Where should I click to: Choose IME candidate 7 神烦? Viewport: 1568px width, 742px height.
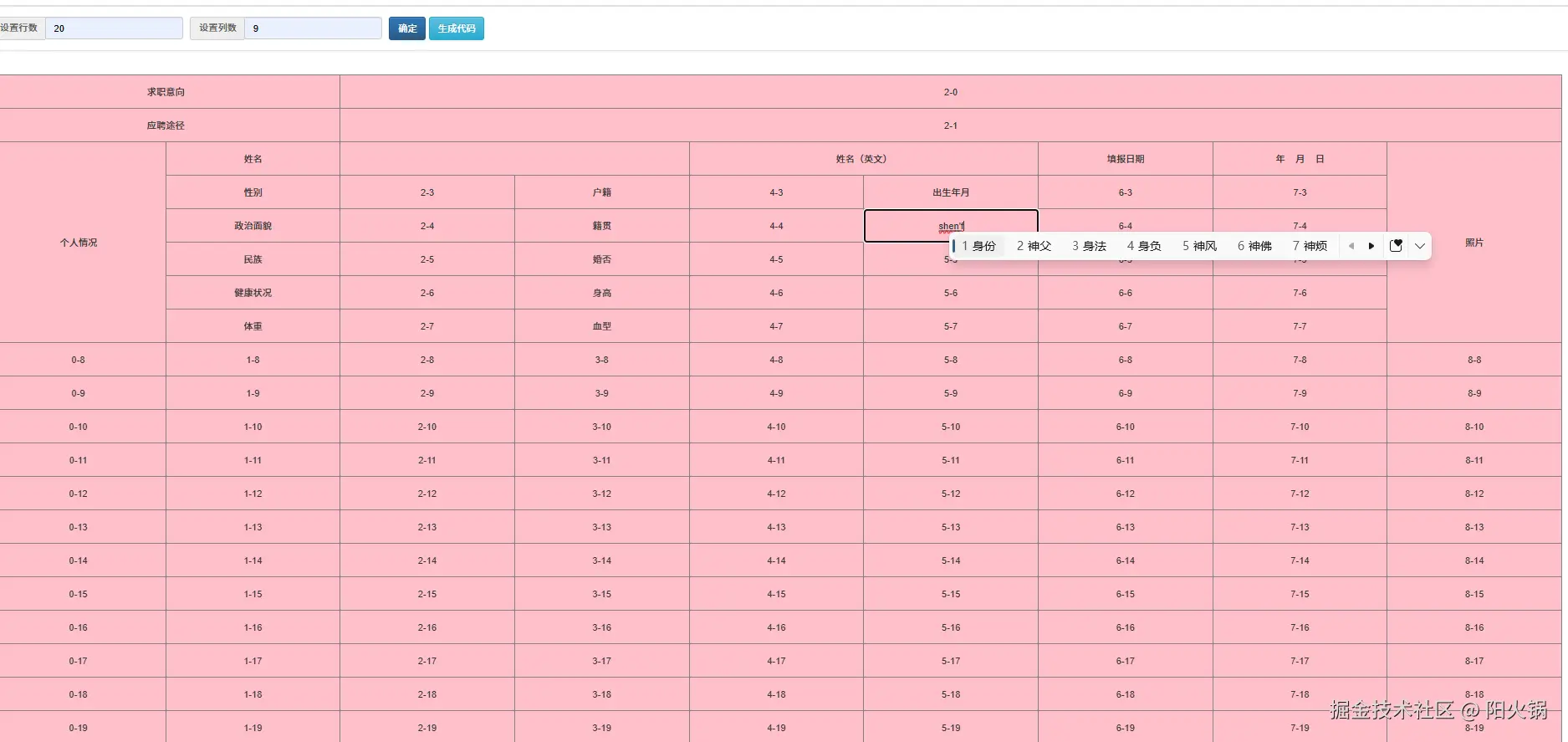click(x=1310, y=246)
